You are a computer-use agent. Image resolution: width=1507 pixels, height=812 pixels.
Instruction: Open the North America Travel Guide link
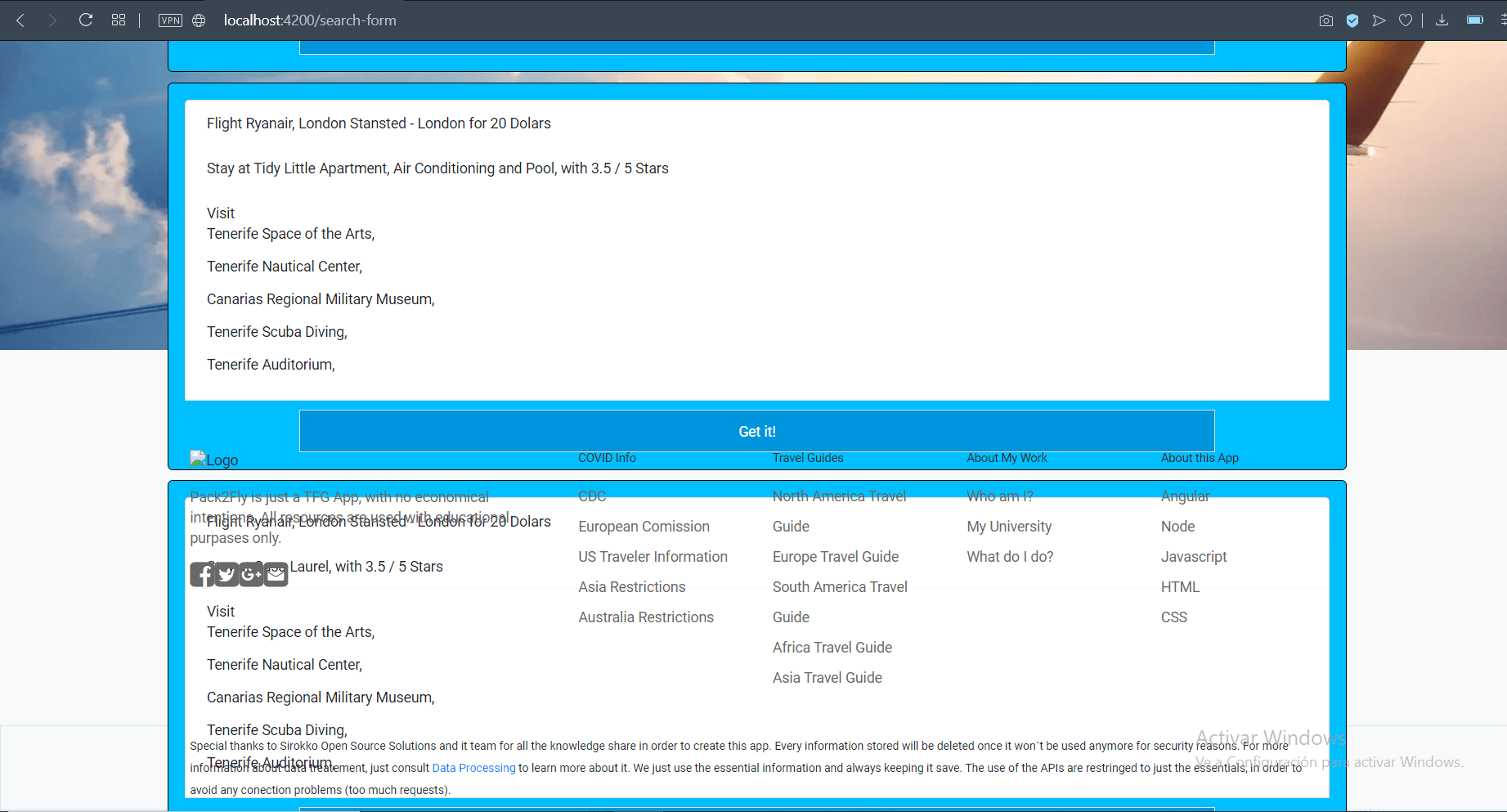(839, 511)
